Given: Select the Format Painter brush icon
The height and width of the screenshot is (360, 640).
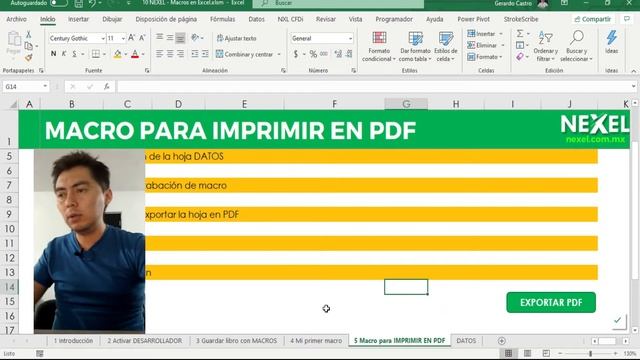Looking at the screenshot, I should [29, 58].
